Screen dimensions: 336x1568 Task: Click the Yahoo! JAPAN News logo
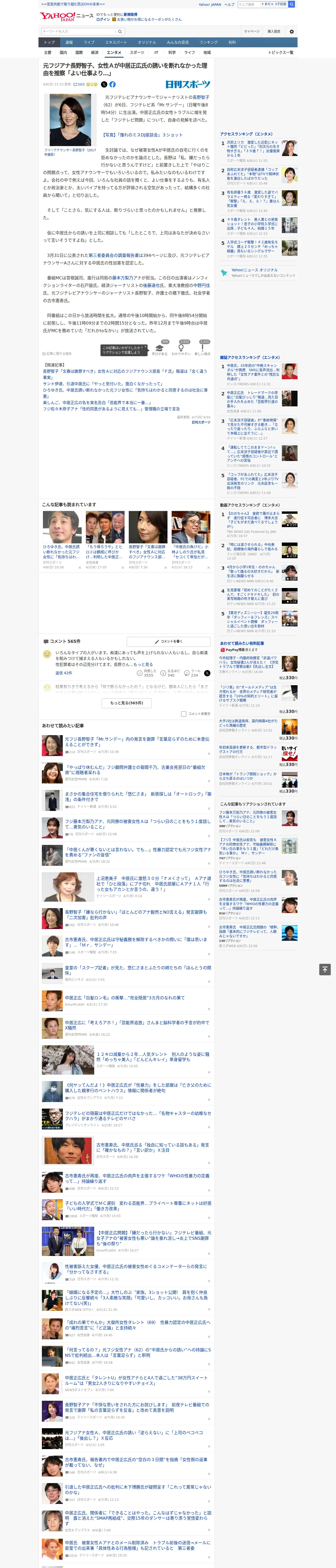[x=66, y=16]
